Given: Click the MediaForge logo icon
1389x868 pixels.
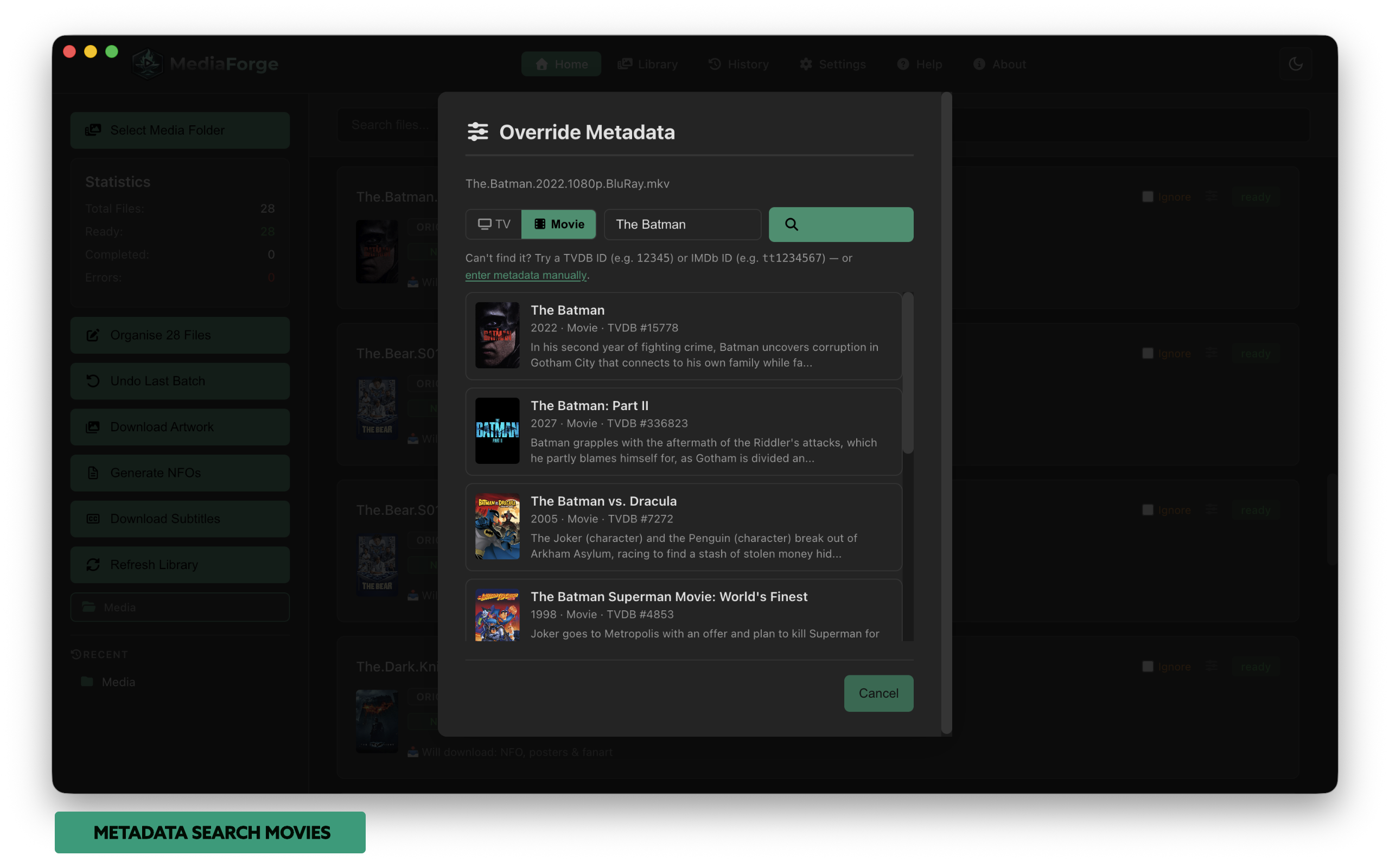Looking at the screenshot, I should 148,63.
